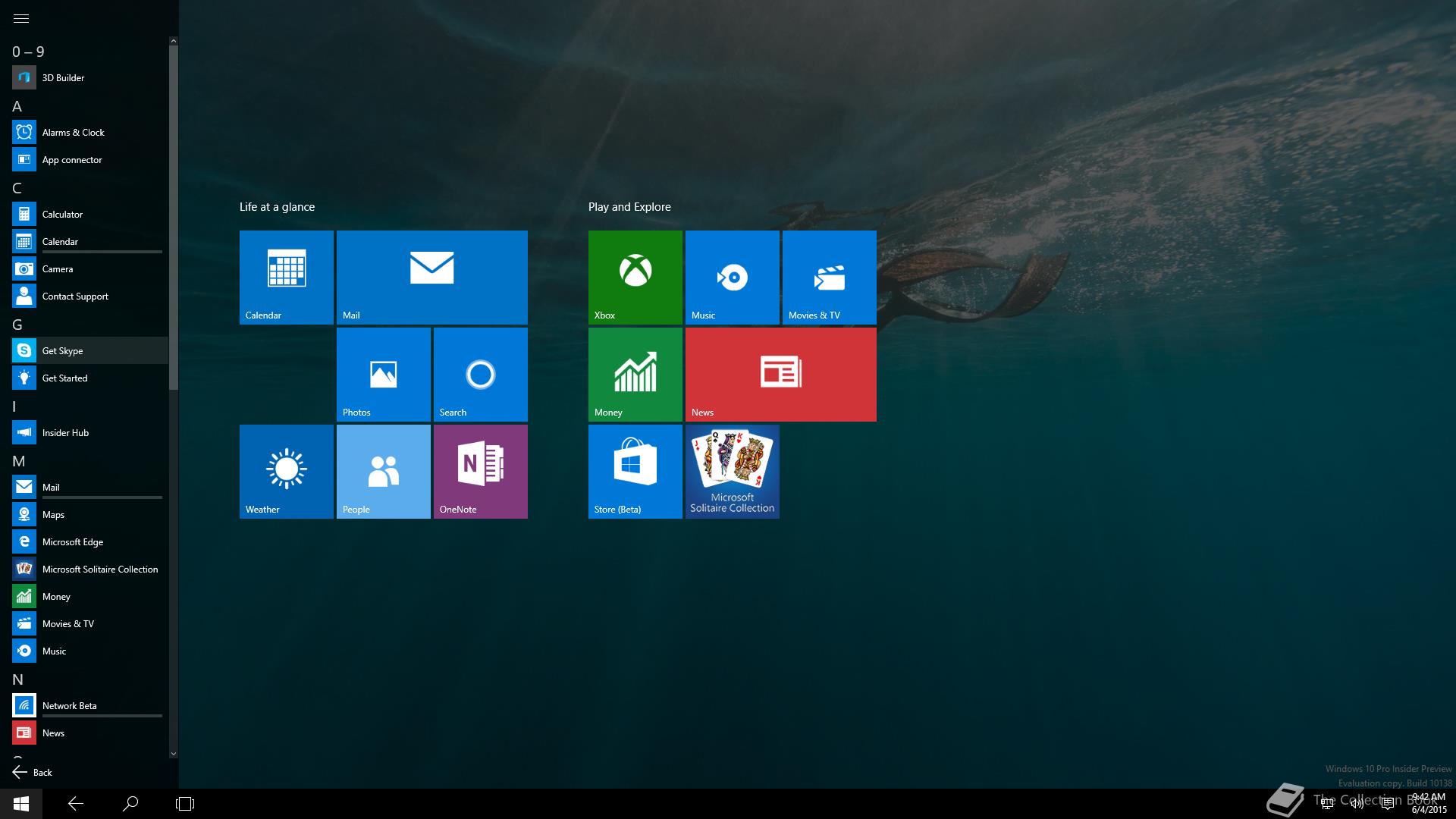Launch Alarms & Clock app
The width and height of the screenshot is (1456, 819).
(89, 132)
